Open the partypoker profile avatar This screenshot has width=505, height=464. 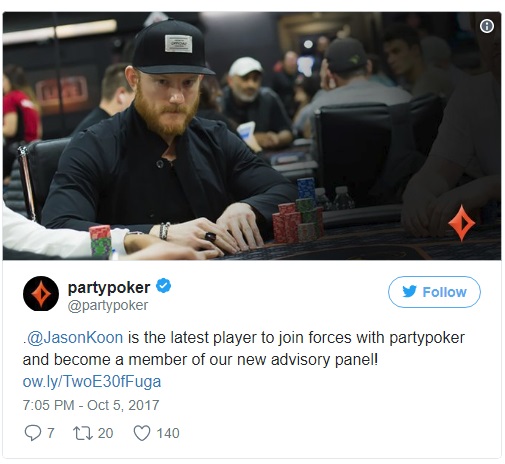tap(41, 294)
